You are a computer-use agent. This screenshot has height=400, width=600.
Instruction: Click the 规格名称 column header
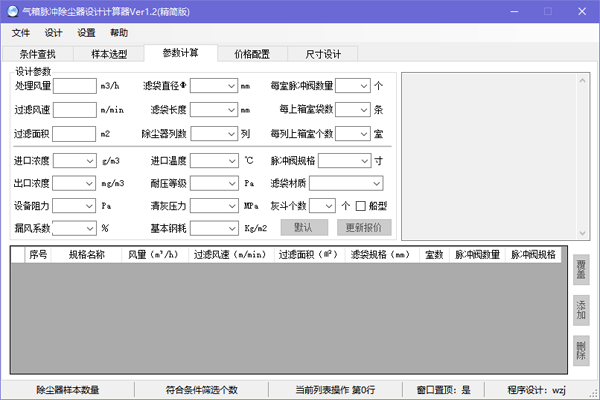[x=86, y=255]
